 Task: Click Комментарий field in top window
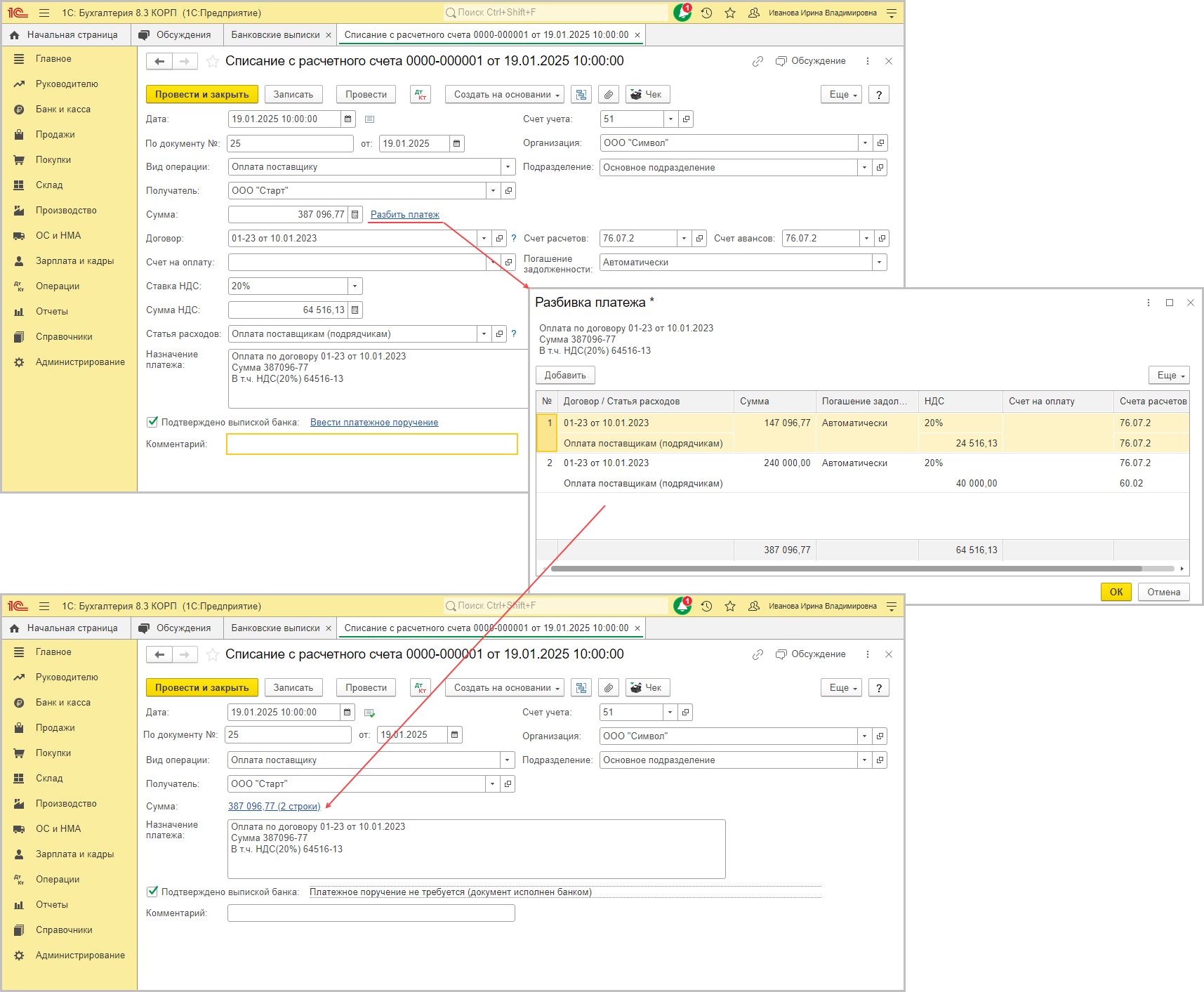371,444
